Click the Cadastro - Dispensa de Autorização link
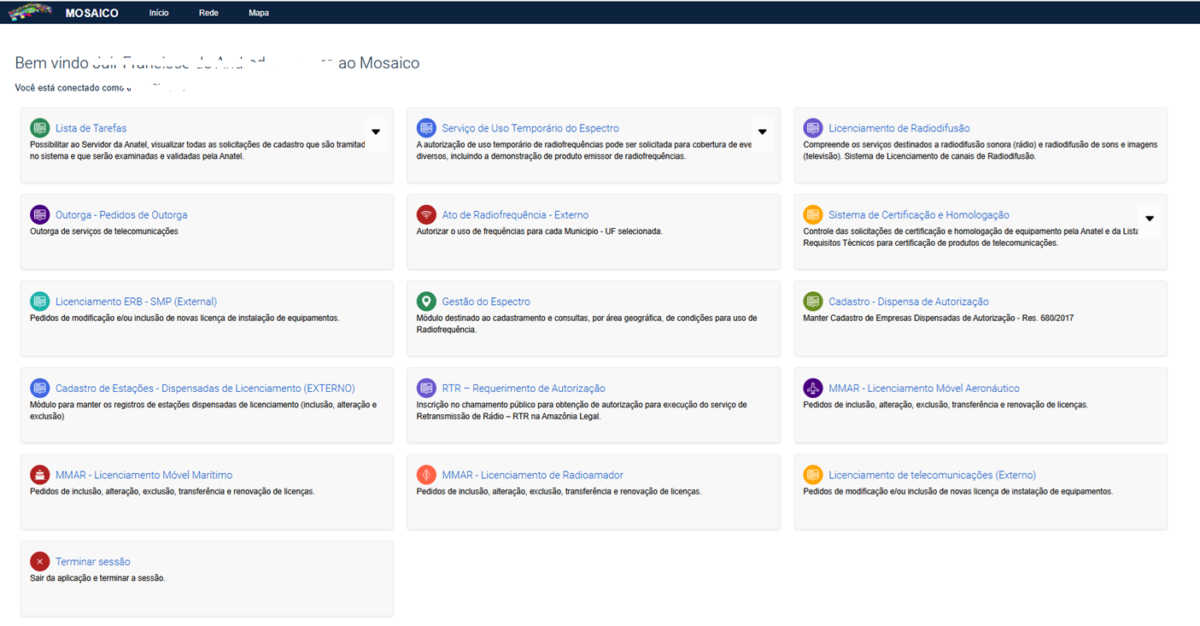1200x626 pixels. point(908,301)
